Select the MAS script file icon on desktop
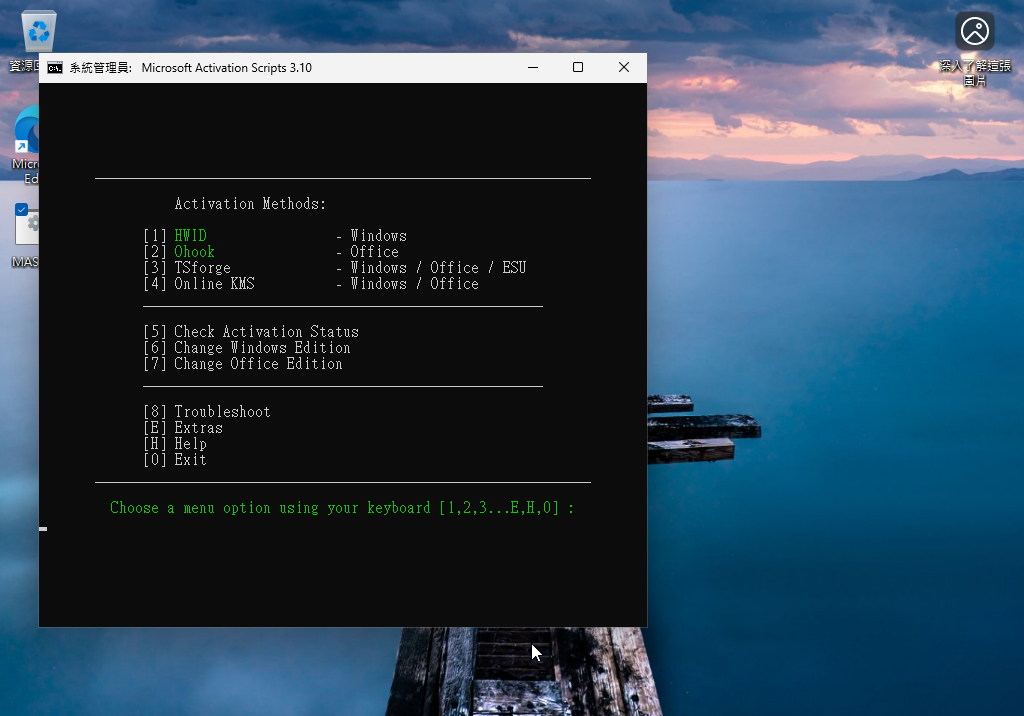This screenshot has height=716, width=1024. [27, 227]
